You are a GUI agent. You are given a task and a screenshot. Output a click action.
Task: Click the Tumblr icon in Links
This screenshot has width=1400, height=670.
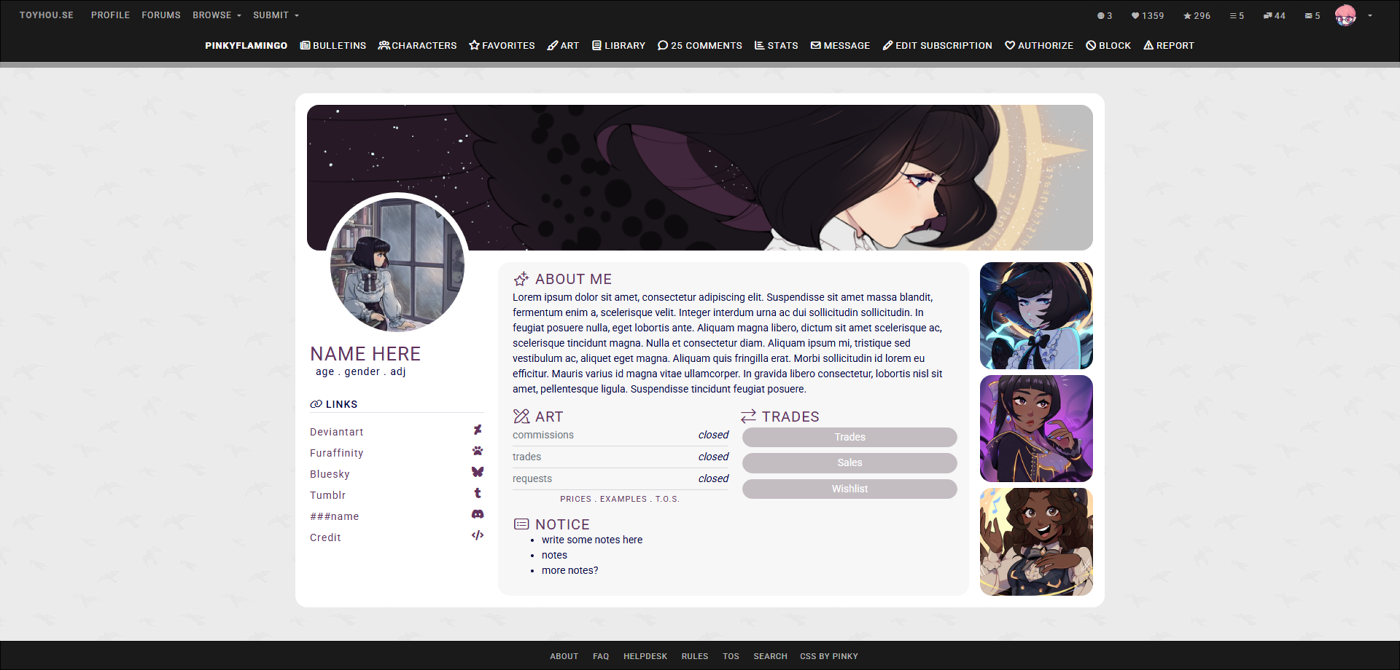(x=477, y=493)
